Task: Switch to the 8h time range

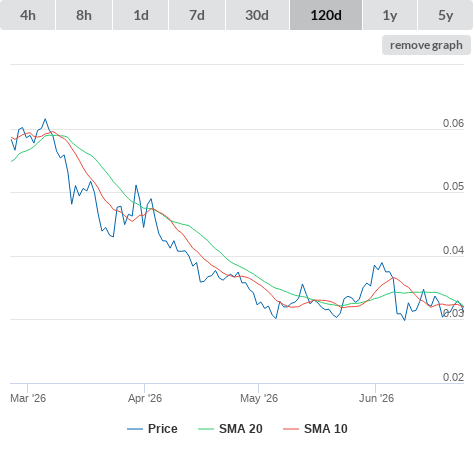Action: click(84, 15)
